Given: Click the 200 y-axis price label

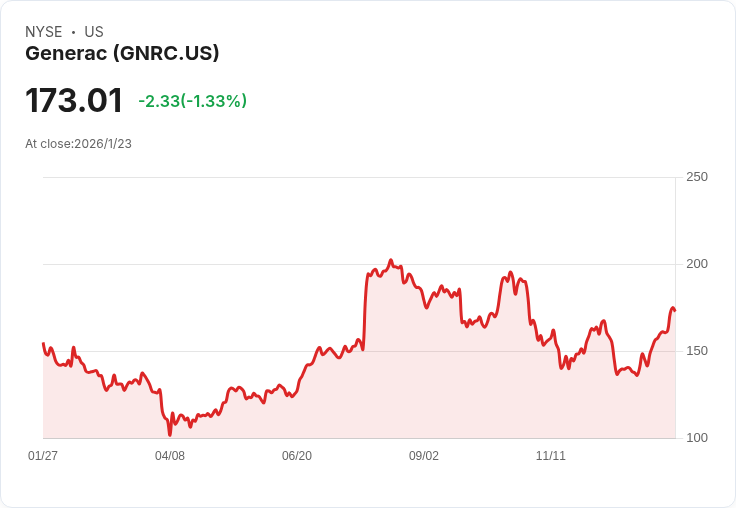Looking at the screenshot, I should (x=697, y=264).
